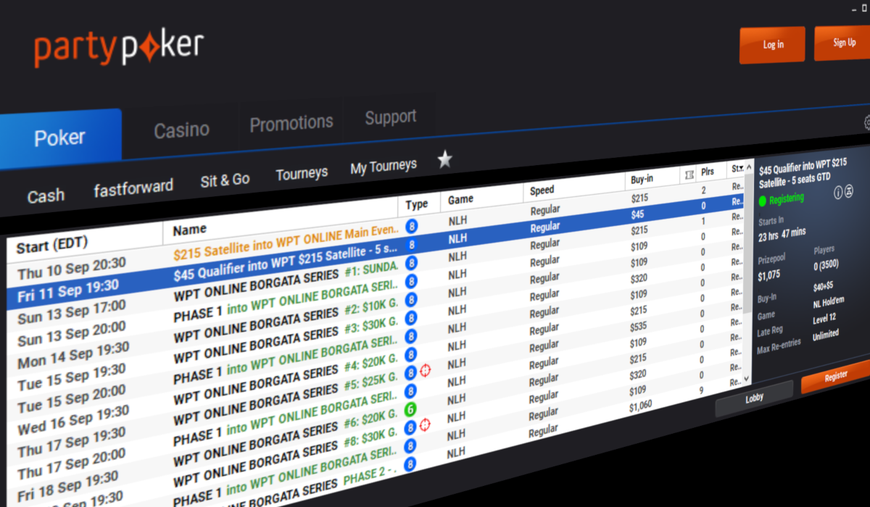This screenshot has height=507, width=870.
Task: Click 8-max icon in BORGATA SERIES PHASE 2 row
Action: (x=410, y=464)
